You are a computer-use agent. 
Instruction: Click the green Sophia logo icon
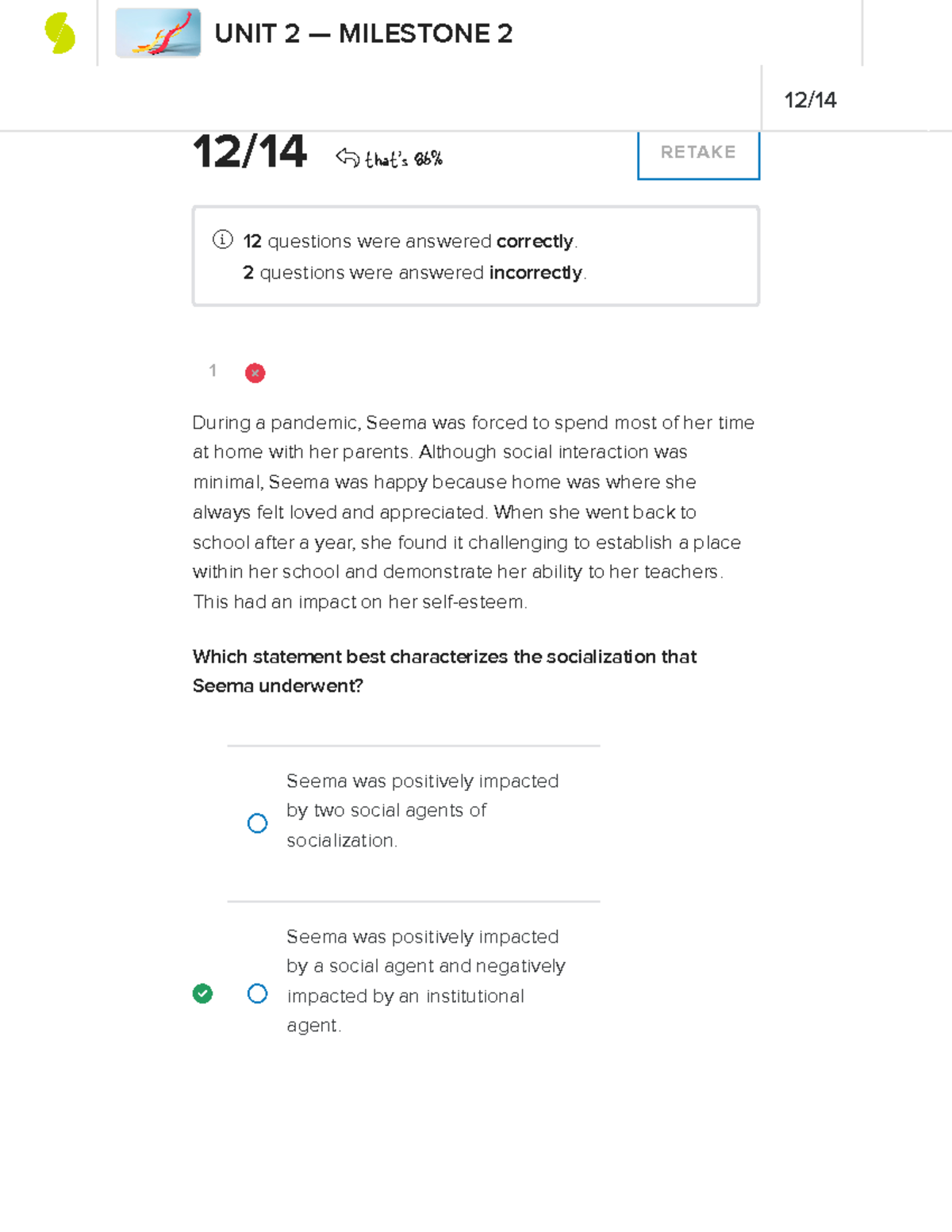point(60,34)
